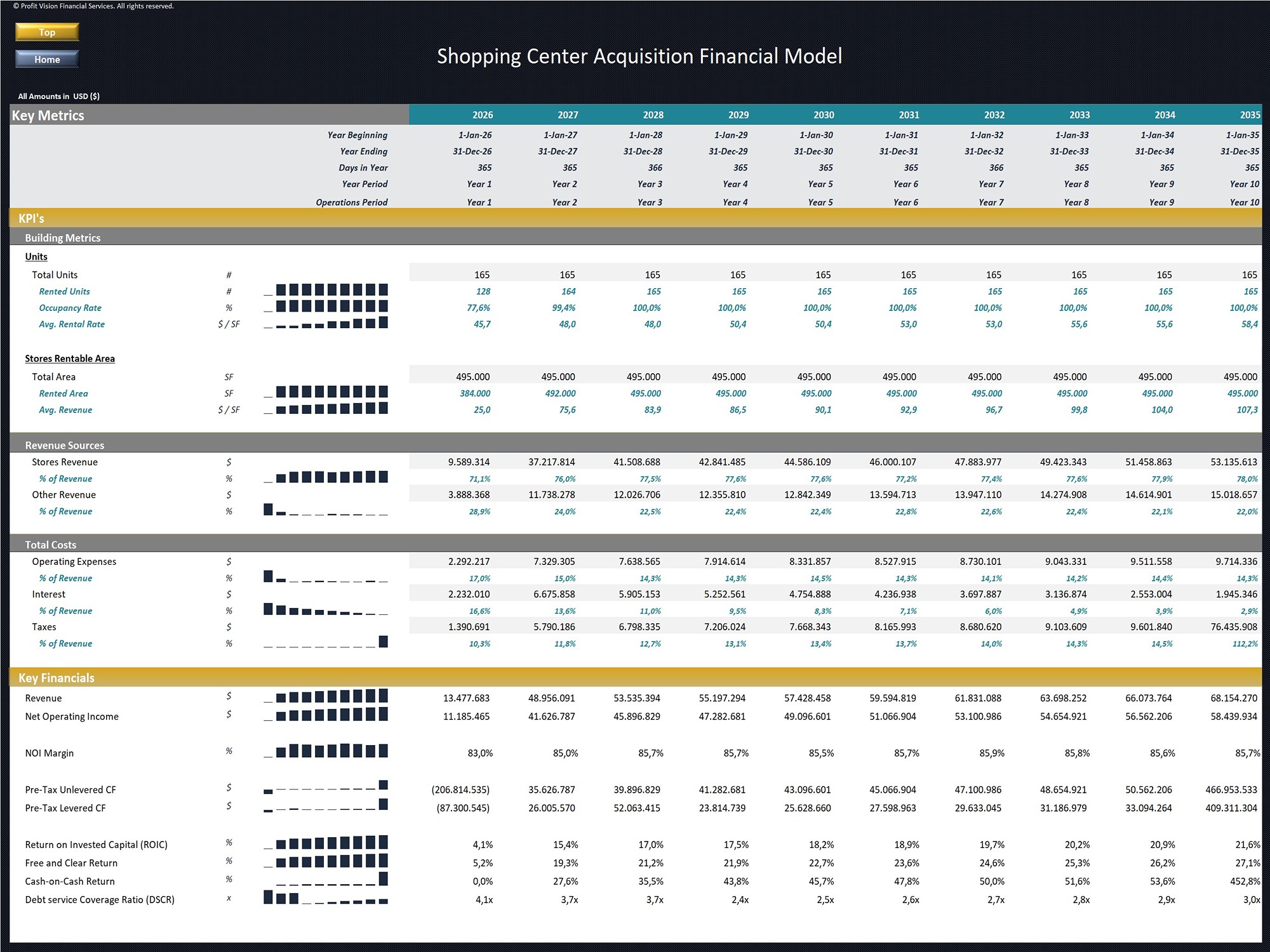Image resolution: width=1270 pixels, height=952 pixels.
Task: Click 2026 Unlevered CF value (206.814.535)
Action: pos(460,790)
